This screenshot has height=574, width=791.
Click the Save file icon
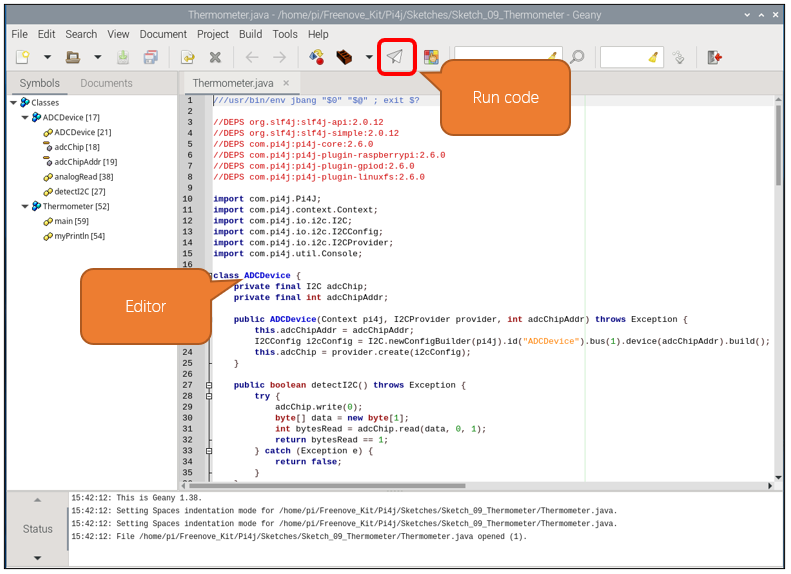coord(123,57)
